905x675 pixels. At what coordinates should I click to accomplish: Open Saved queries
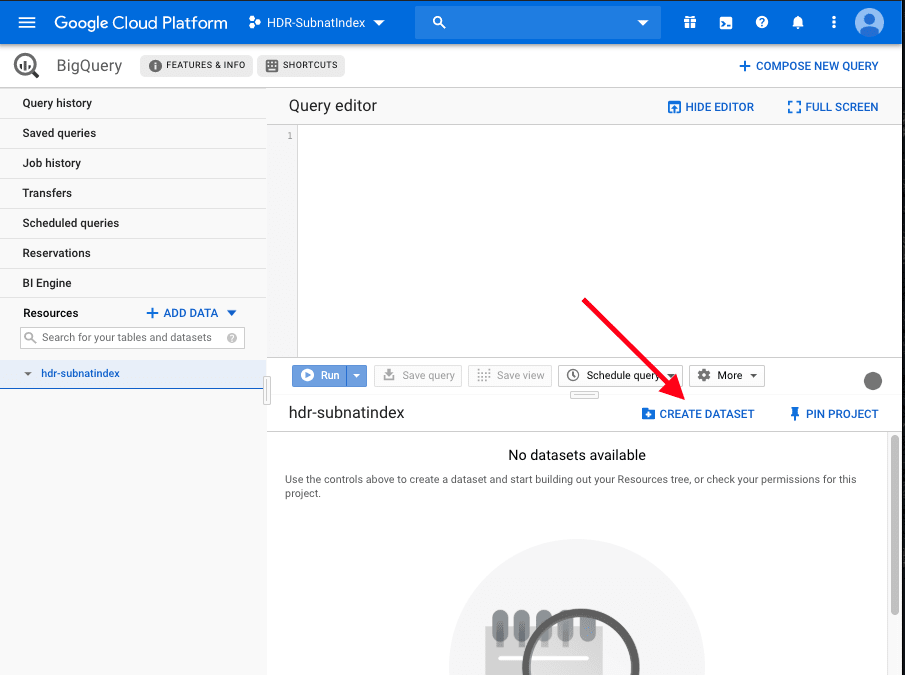pos(133,133)
